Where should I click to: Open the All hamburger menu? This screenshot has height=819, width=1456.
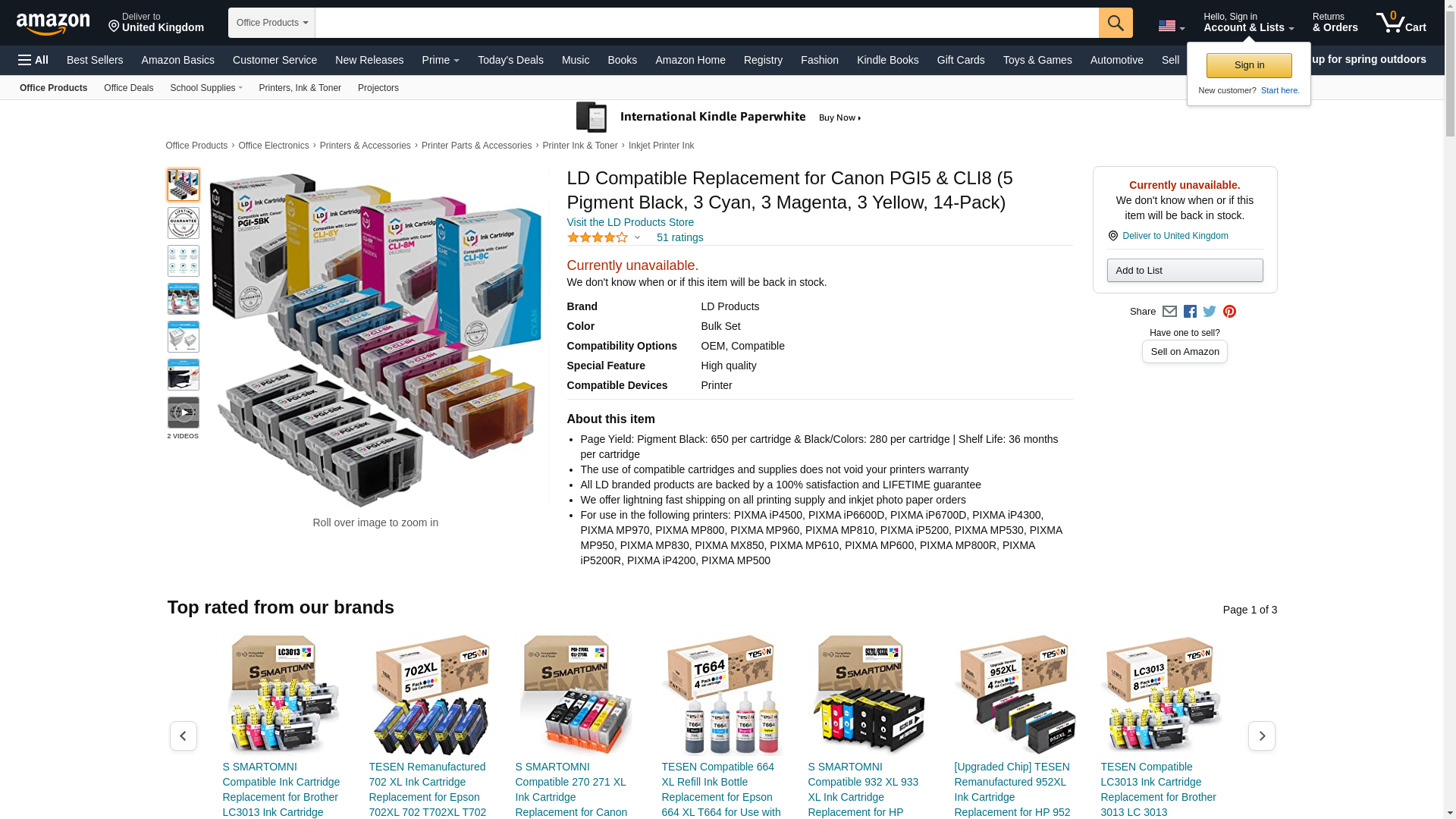33,60
